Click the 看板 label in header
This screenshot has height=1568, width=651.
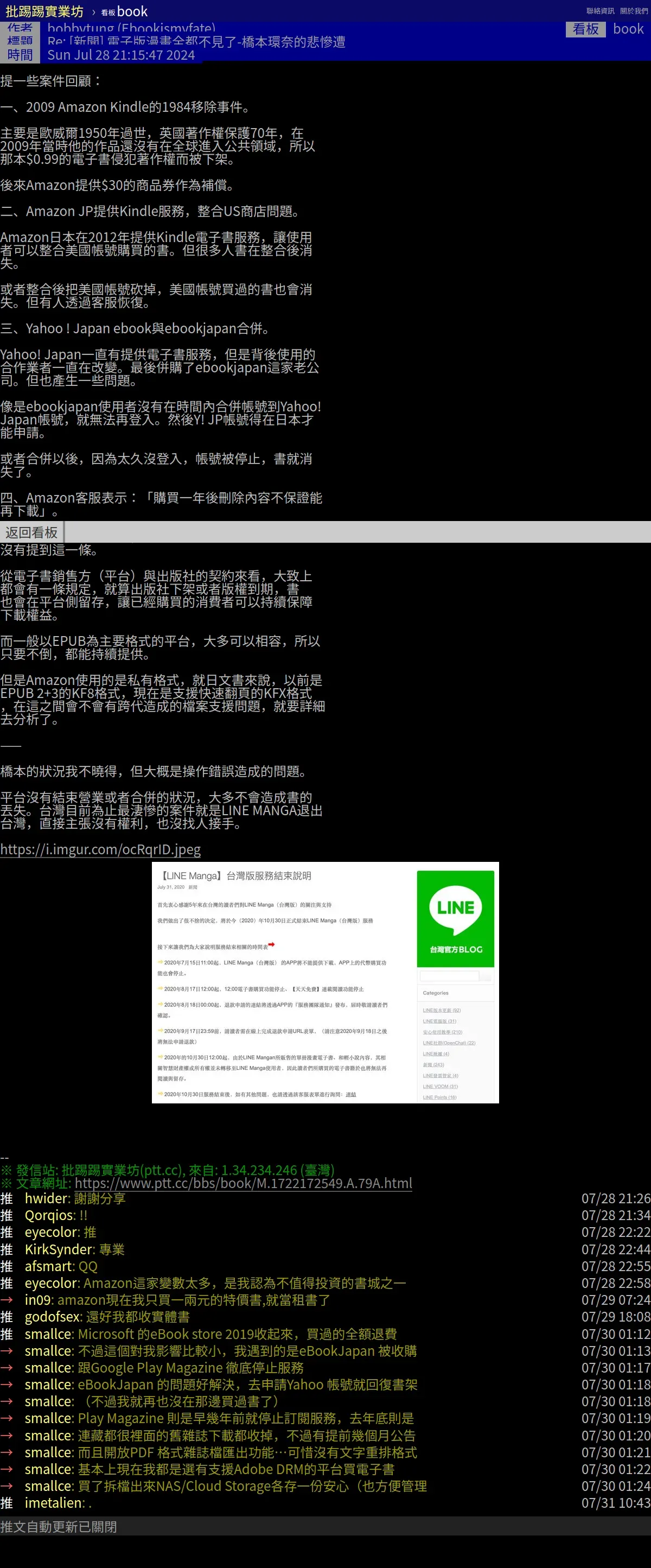[x=586, y=29]
